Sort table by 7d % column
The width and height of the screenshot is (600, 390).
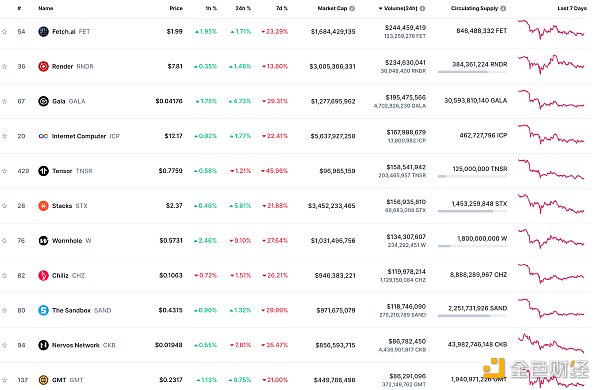(282, 8)
